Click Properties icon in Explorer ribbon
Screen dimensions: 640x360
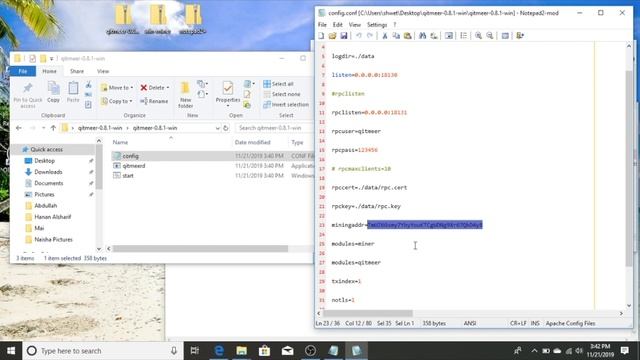228,88
